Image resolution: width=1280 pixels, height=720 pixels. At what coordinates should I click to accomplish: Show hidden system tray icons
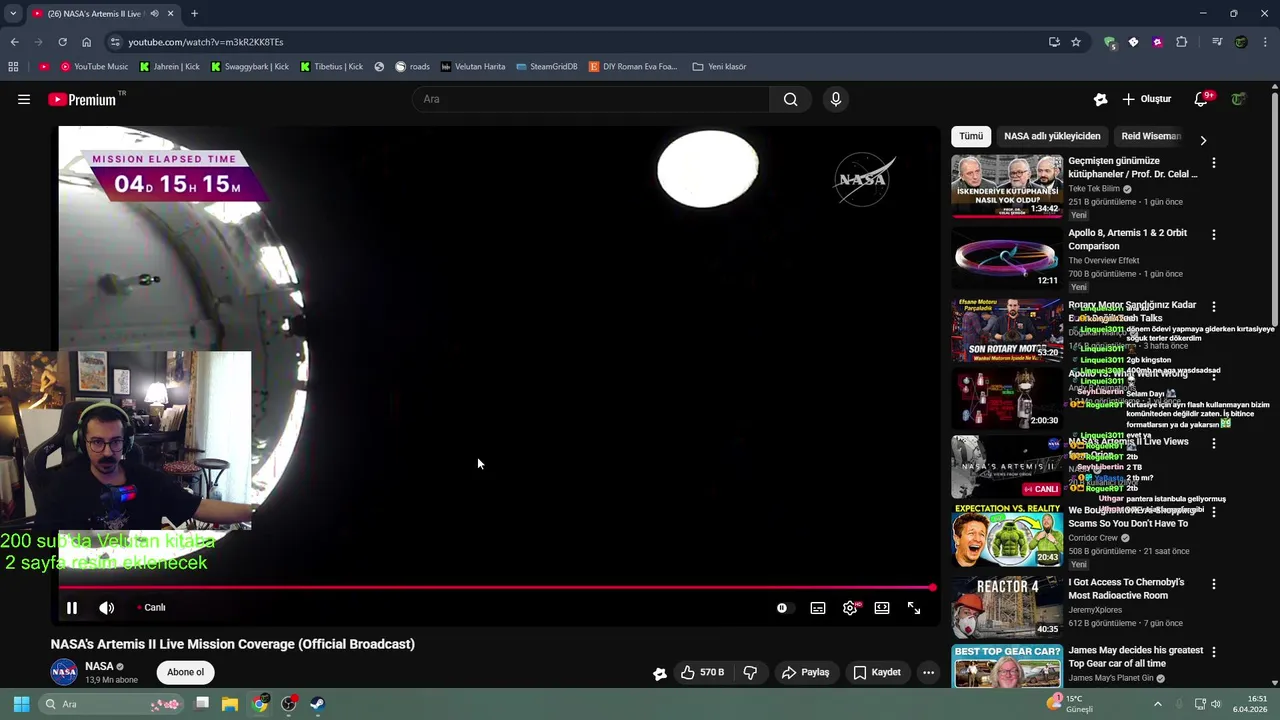(1158, 704)
